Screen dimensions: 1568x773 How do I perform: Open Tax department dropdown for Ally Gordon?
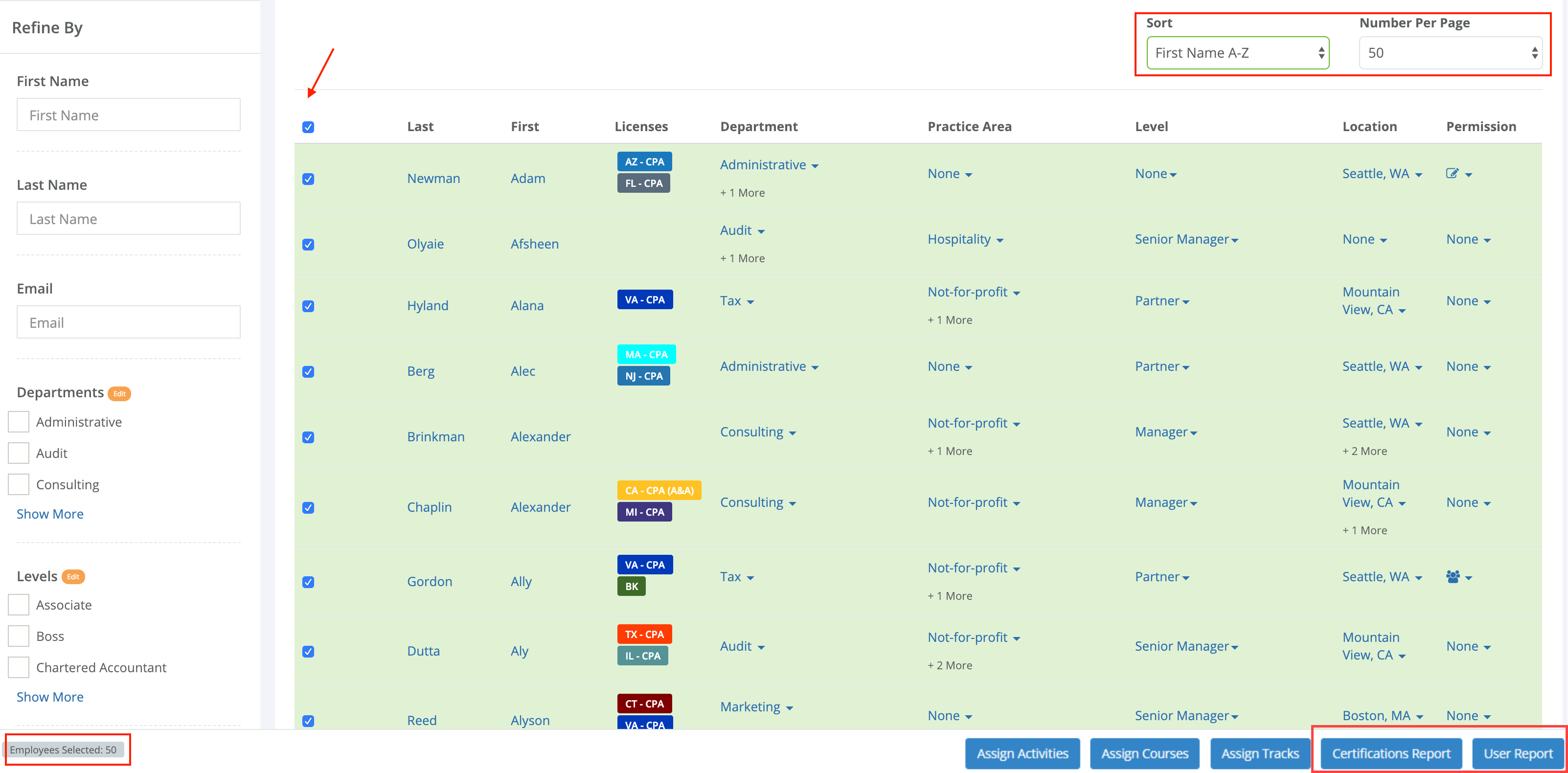pos(736,576)
